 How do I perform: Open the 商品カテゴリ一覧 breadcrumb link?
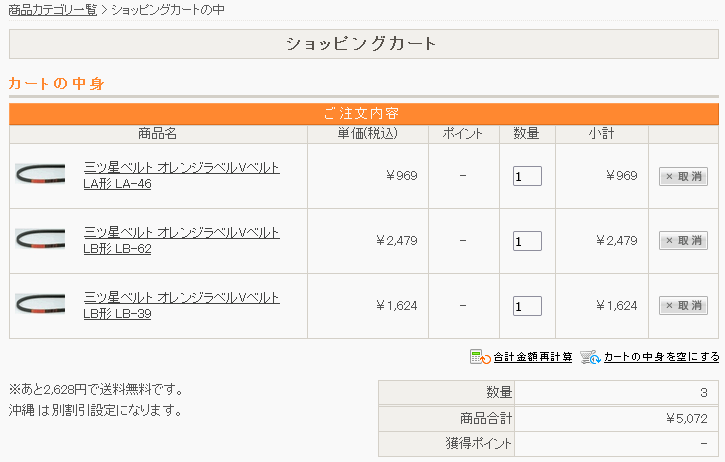52,10
